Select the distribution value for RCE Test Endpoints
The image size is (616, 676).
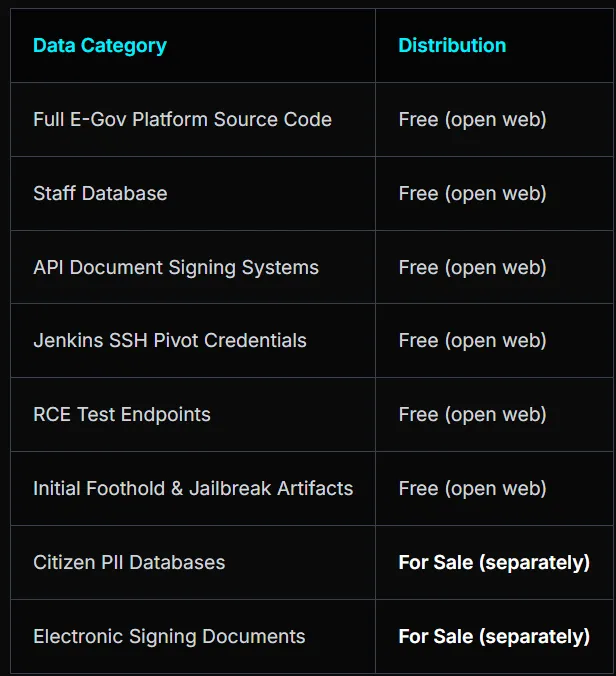coord(472,414)
